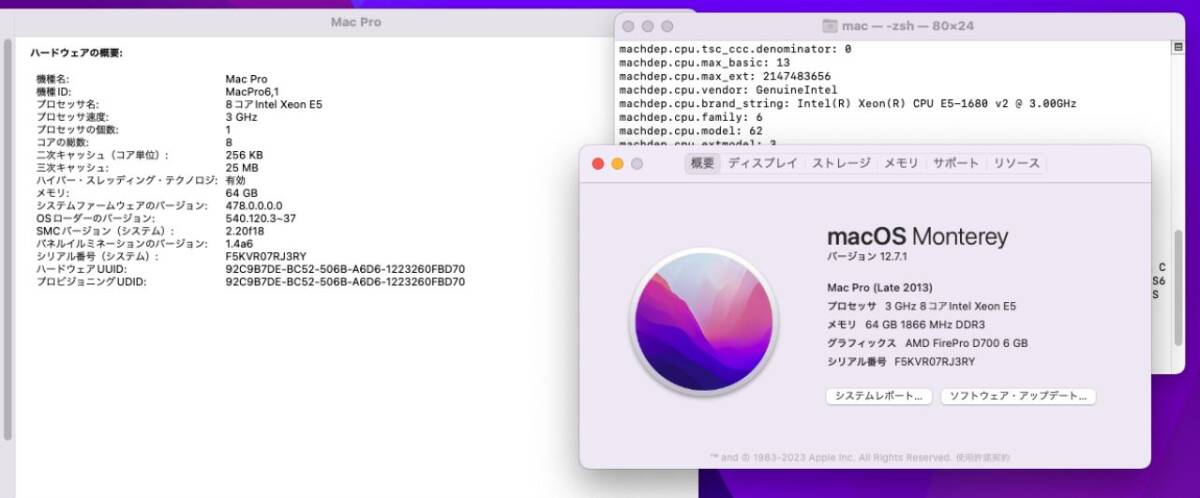Image resolution: width=1200 pixels, height=498 pixels.
Task: Click the 三次キャッシュ value 25 MB
Action: pos(241,168)
